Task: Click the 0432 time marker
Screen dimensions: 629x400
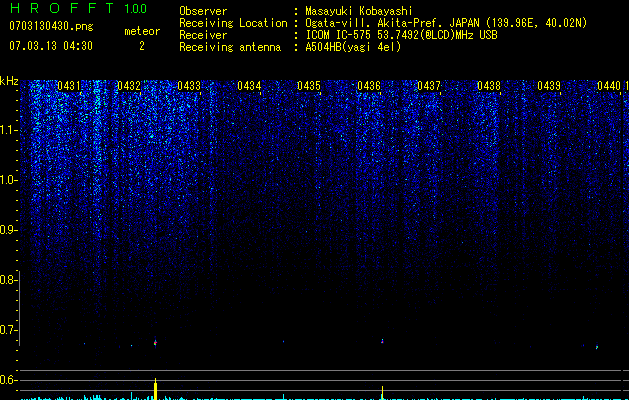Action: [129, 86]
